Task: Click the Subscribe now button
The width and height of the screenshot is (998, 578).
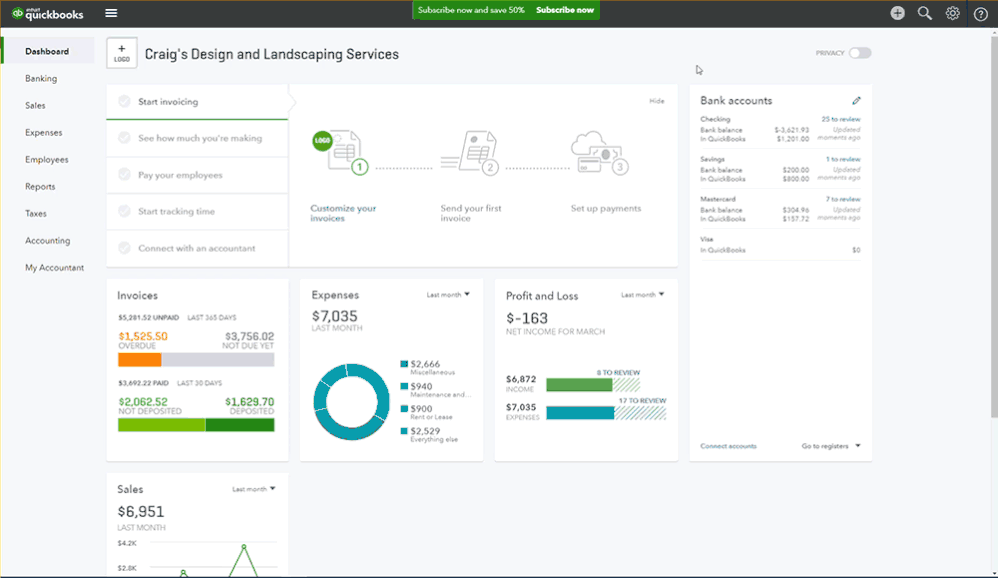Action: click(565, 10)
